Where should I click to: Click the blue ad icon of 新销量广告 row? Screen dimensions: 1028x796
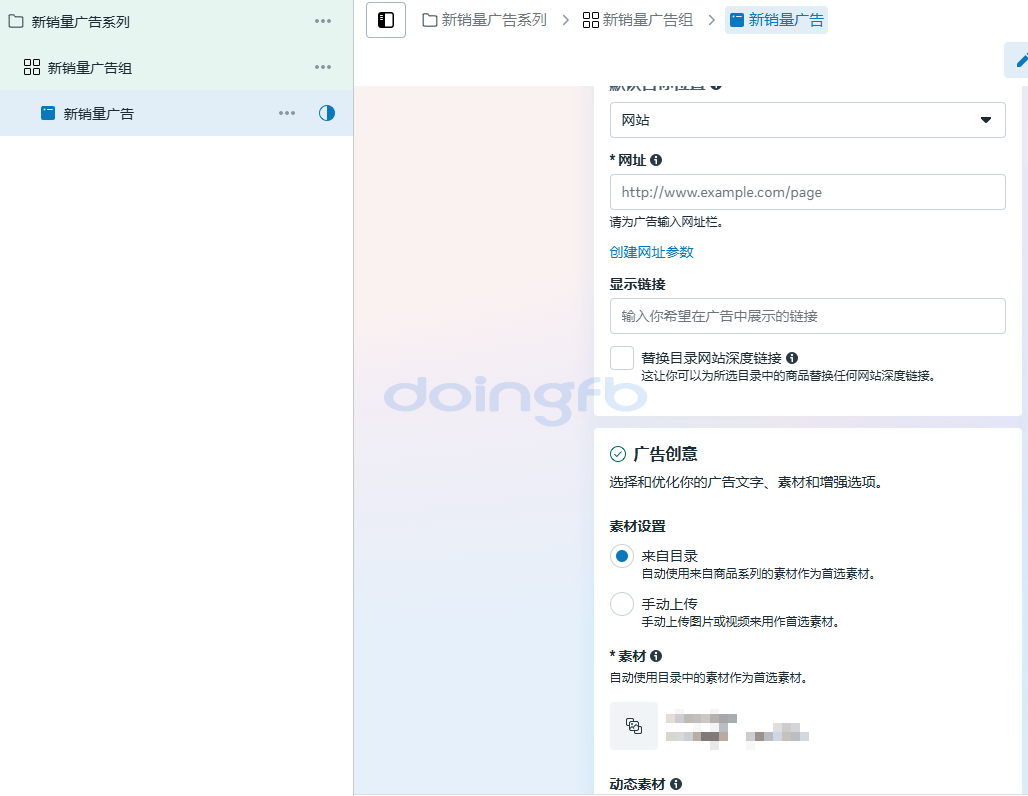(48, 113)
